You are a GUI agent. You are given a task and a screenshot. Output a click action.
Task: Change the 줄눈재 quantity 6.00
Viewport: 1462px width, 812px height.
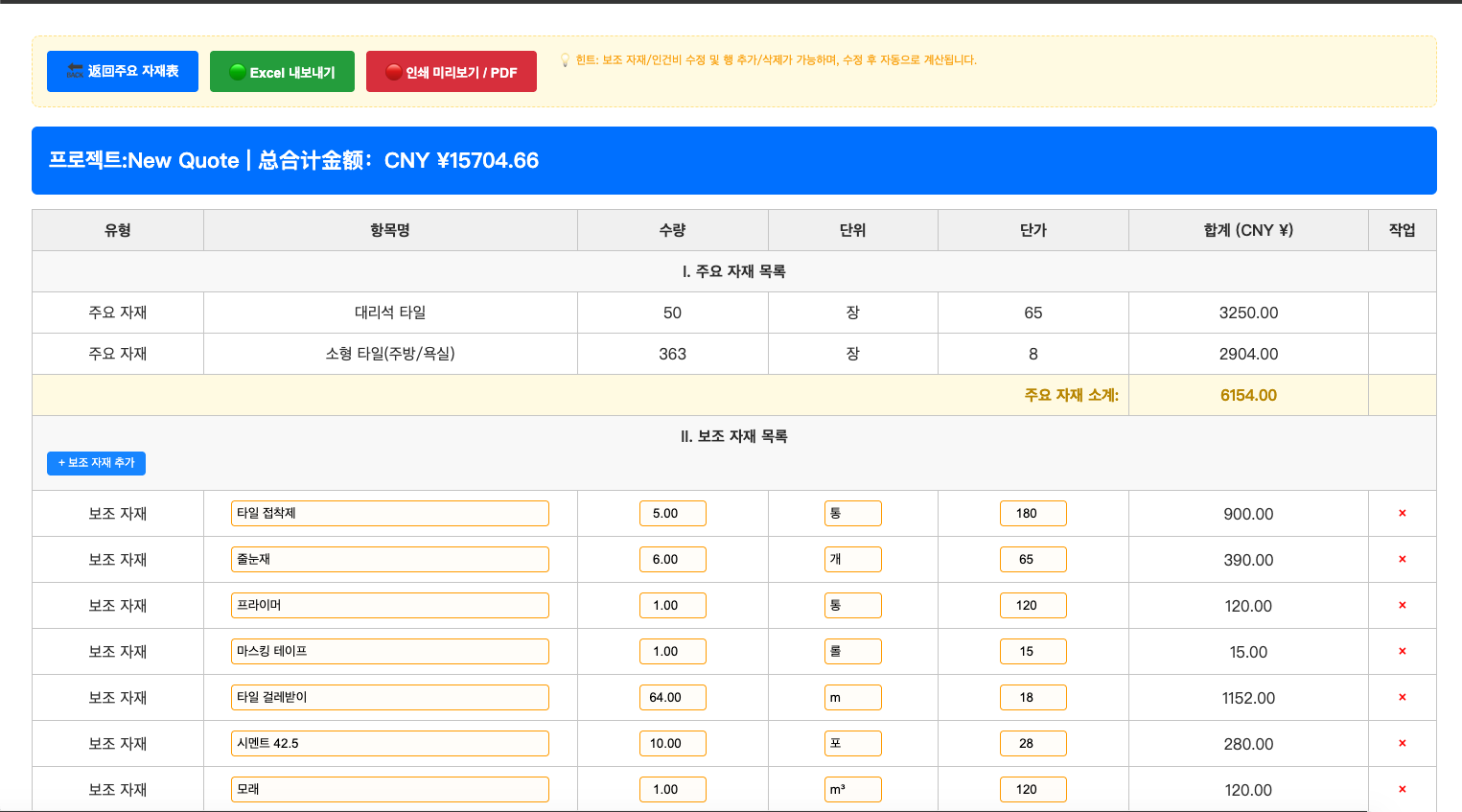pos(673,559)
